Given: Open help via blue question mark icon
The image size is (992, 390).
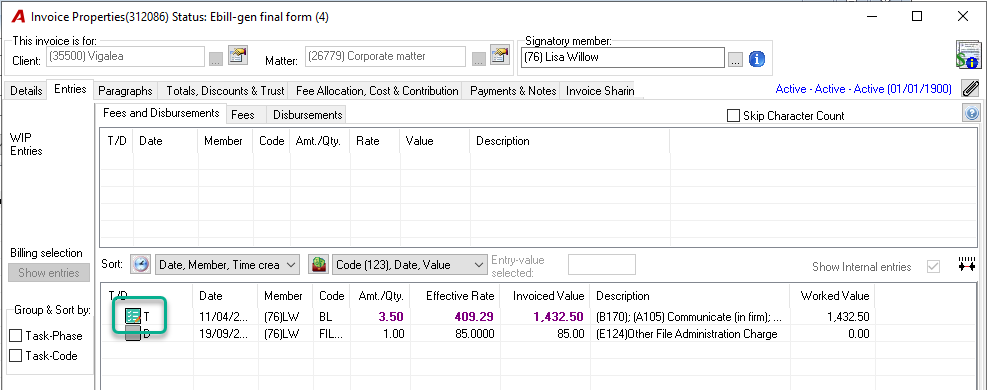Looking at the screenshot, I should (971, 113).
